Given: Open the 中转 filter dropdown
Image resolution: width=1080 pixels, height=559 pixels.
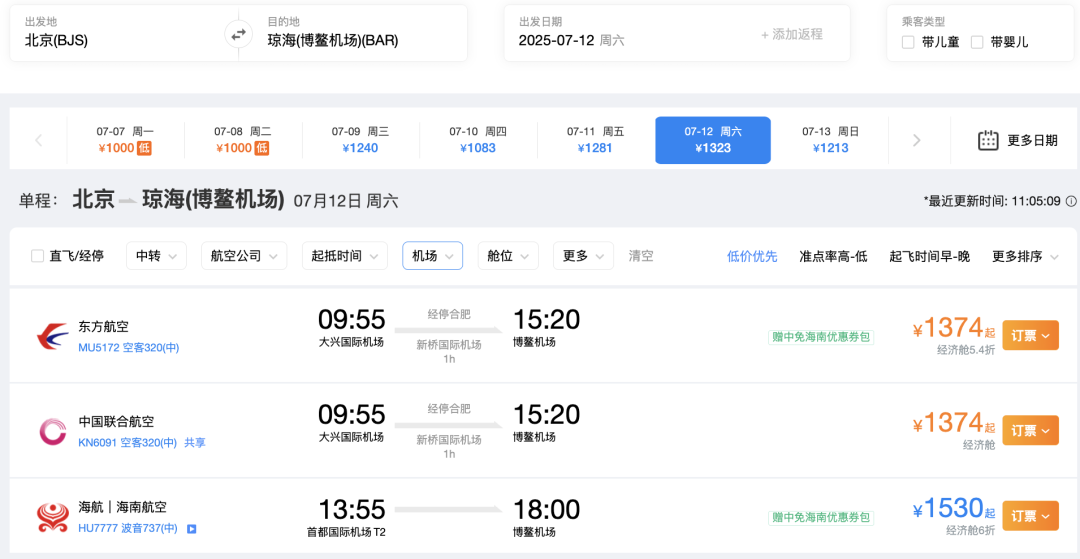Looking at the screenshot, I should coord(156,256).
